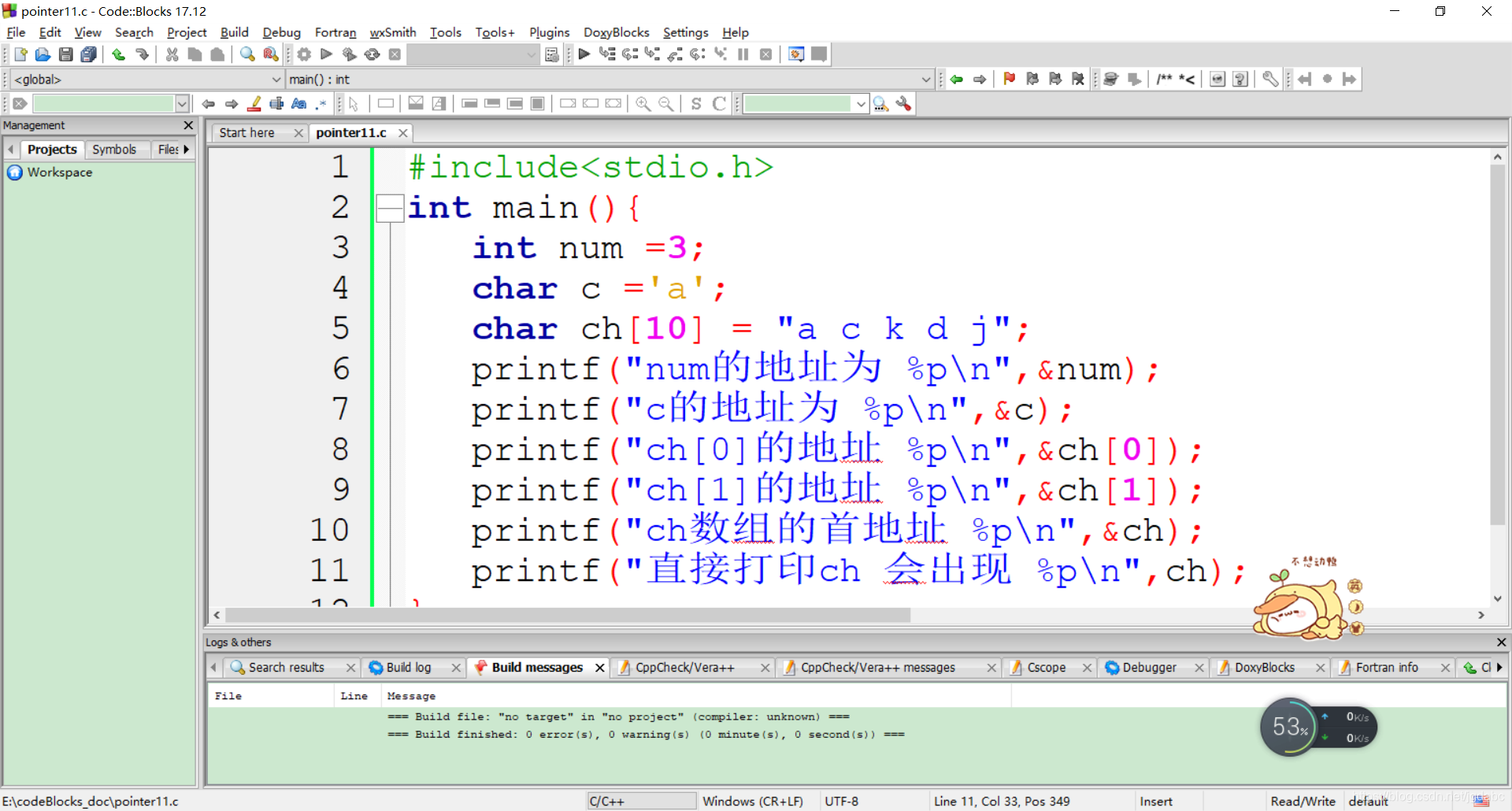Open the incremental search text dropdown
Screen dimensions: 1512x811
coord(182,103)
